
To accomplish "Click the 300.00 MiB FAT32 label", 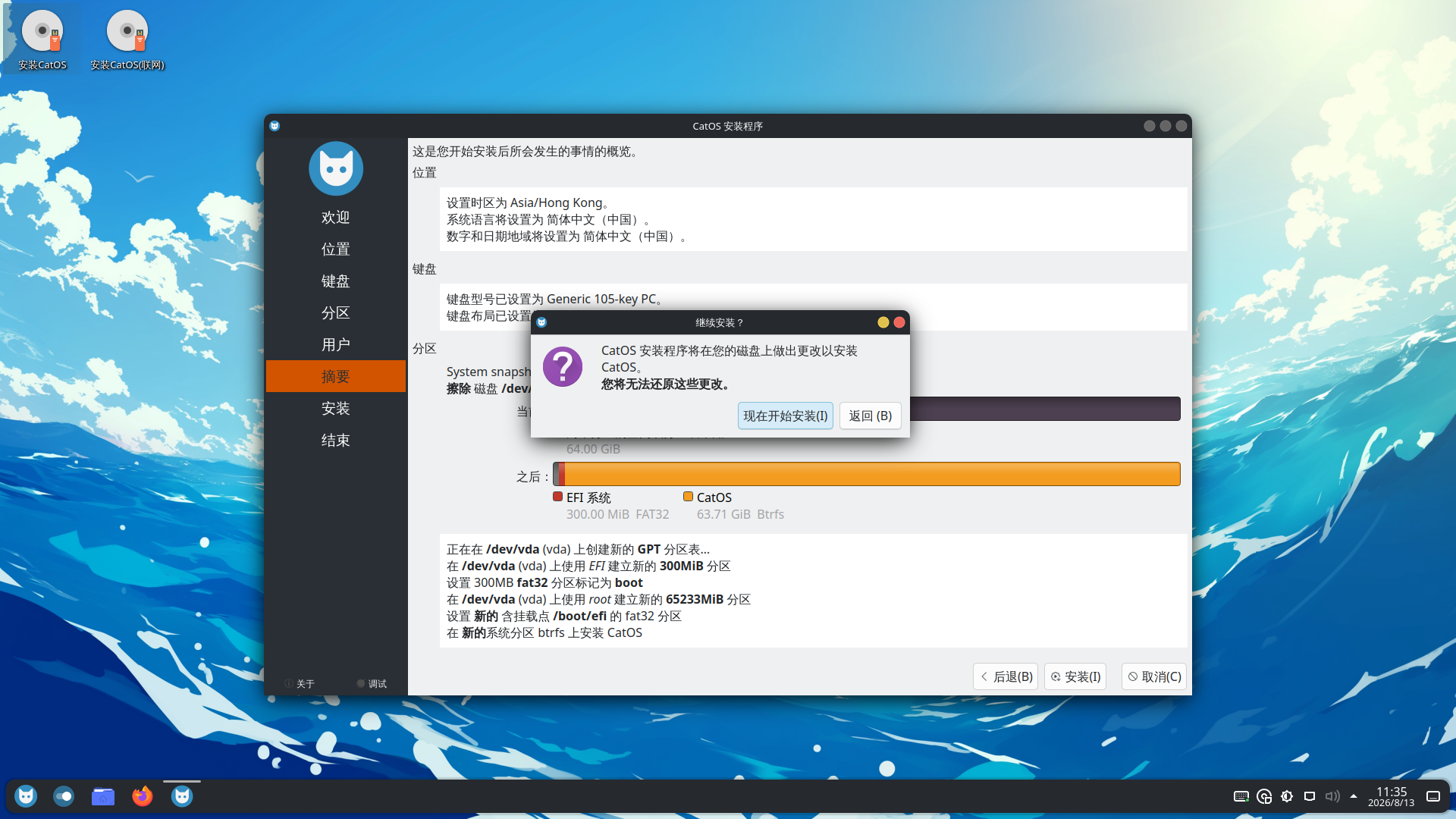I will 617,514.
